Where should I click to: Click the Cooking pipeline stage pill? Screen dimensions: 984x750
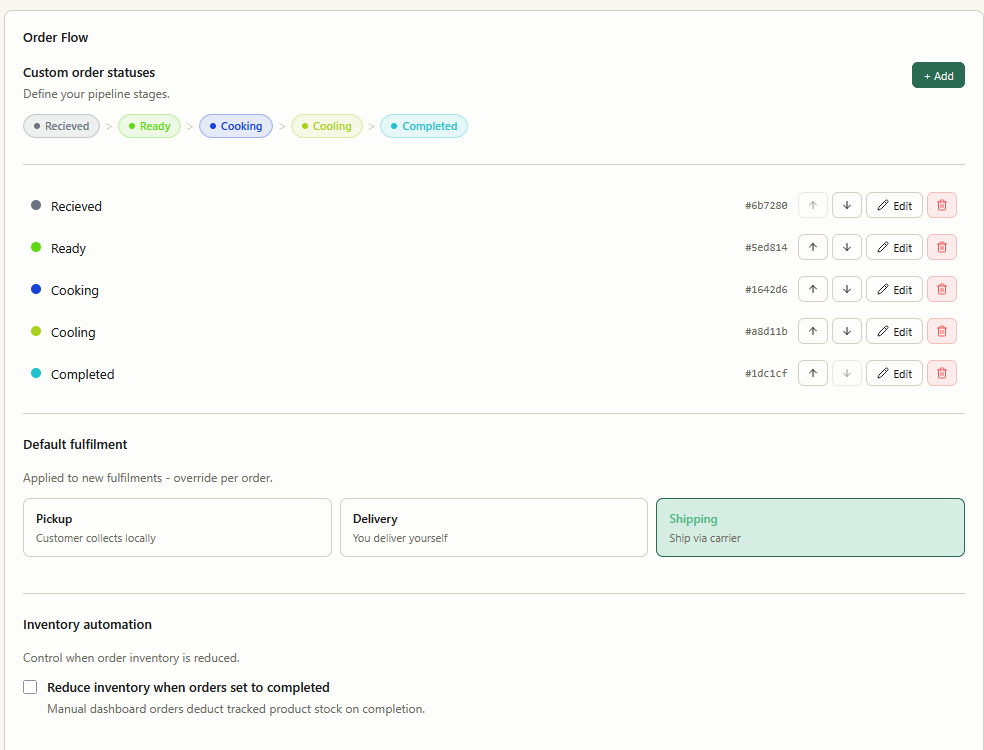tap(236, 126)
